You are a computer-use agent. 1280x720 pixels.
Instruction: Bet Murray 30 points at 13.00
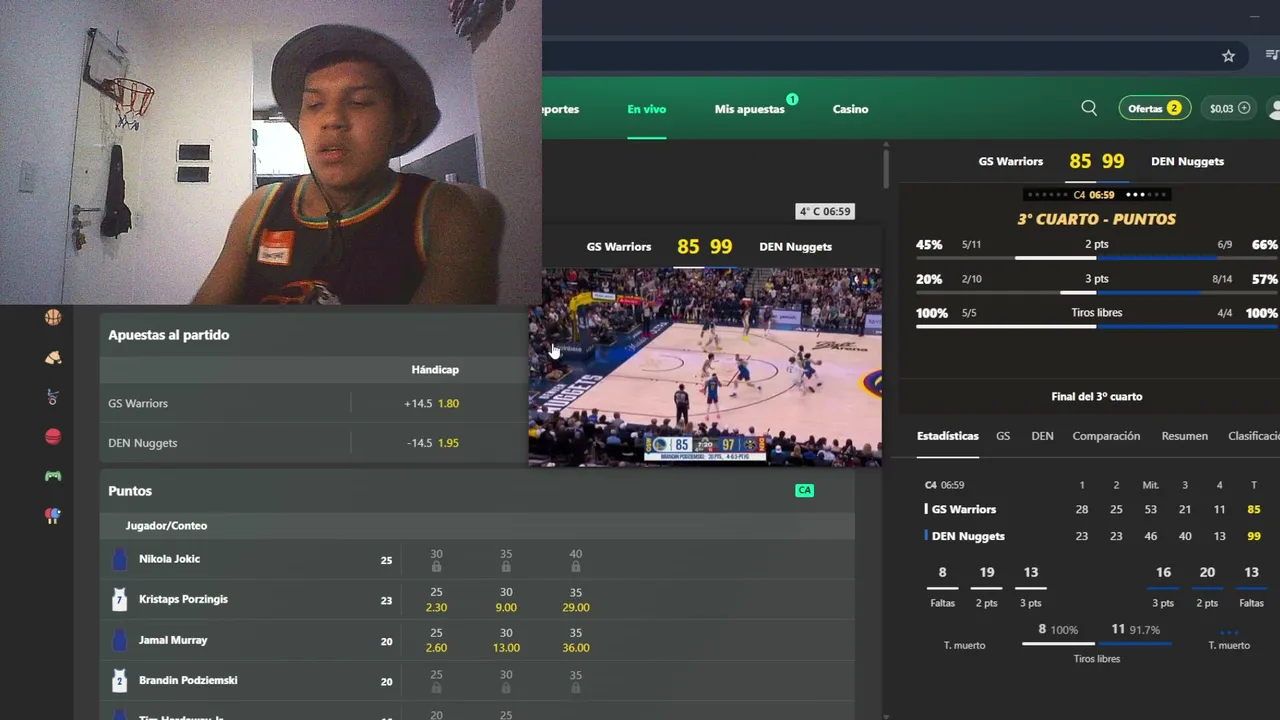pos(506,641)
